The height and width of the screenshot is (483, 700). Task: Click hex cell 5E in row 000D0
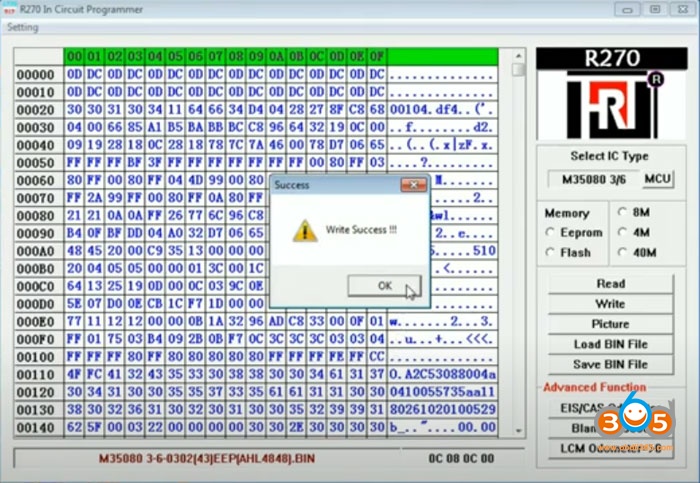point(74,304)
